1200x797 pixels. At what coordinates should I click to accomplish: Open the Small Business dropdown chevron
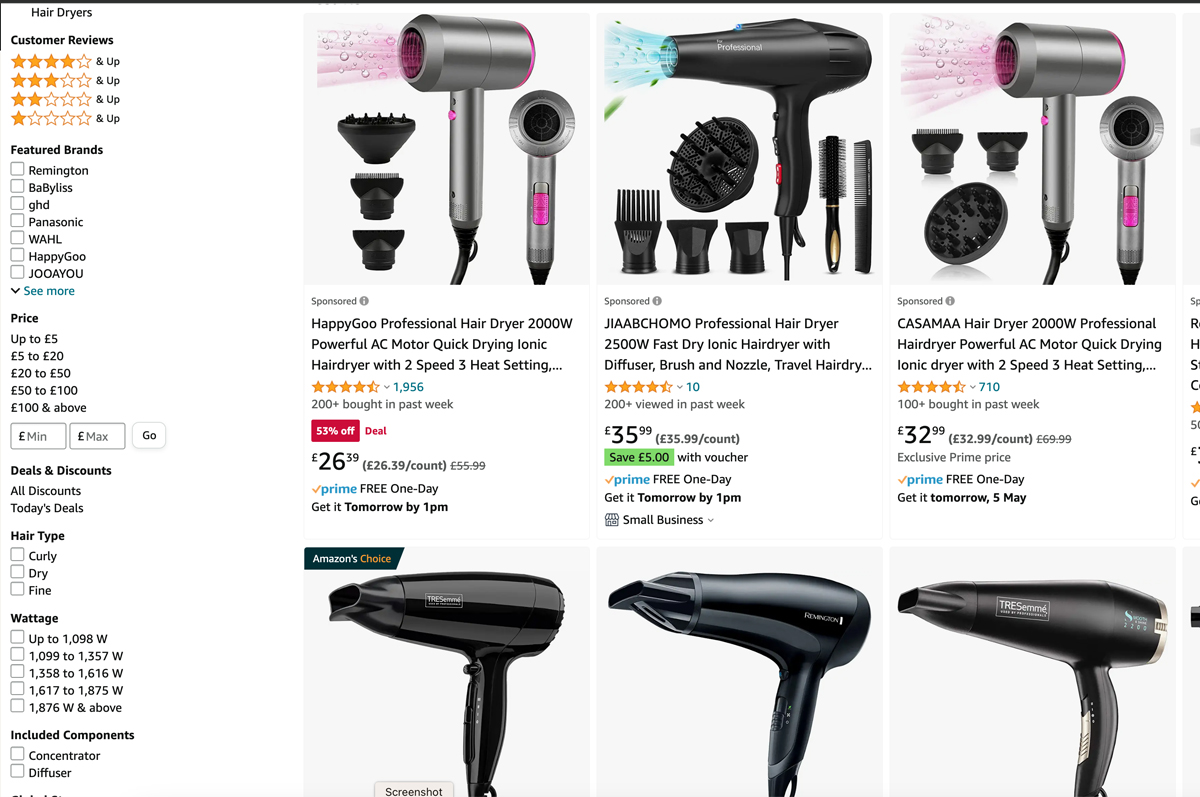point(711,520)
